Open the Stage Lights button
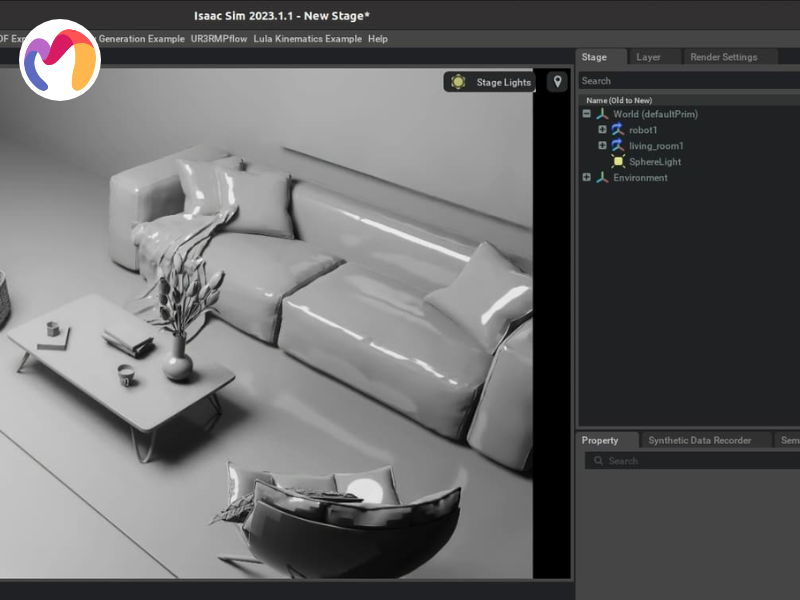Image resolution: width=800 pixels, height=600 pixels. pos(503,82)
